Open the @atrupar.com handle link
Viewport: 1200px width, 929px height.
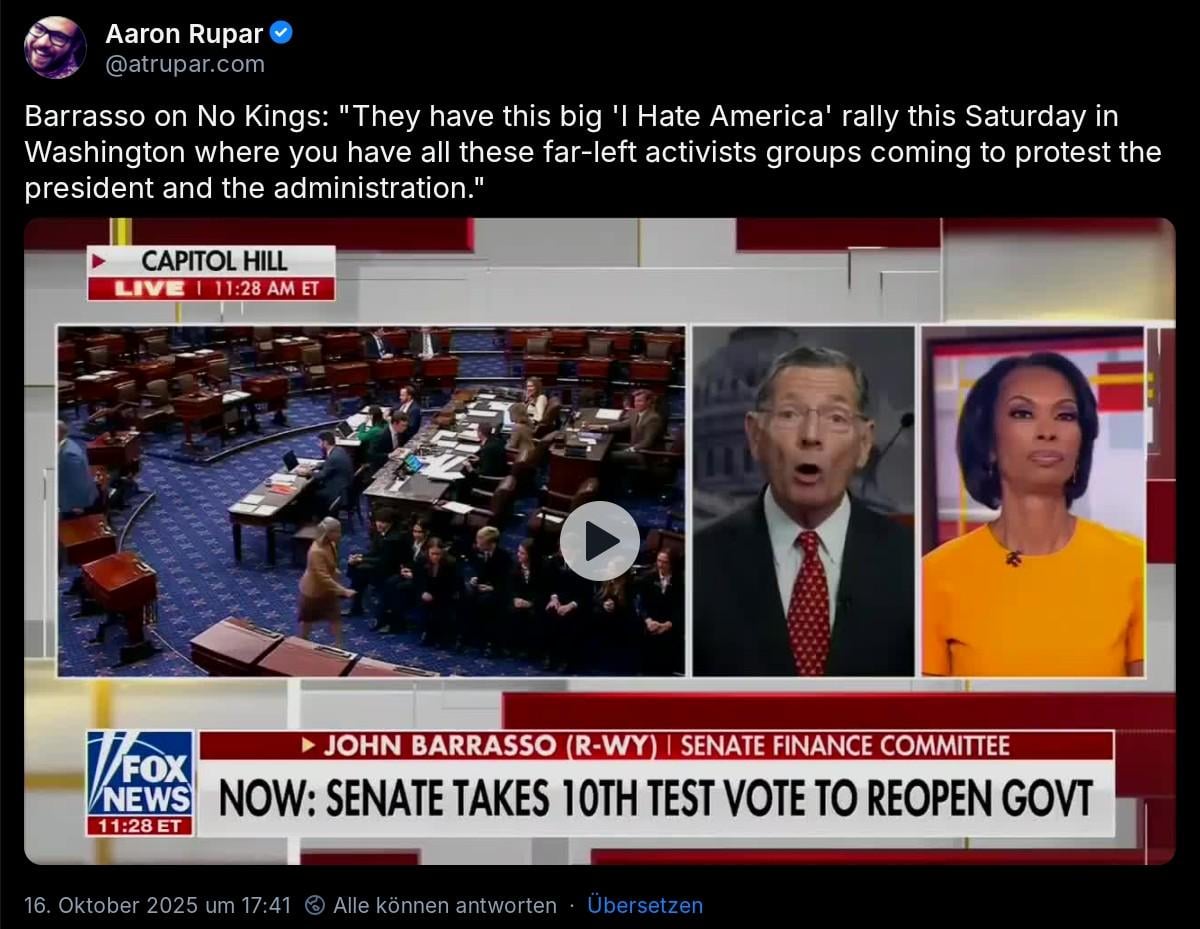[185, 64]
